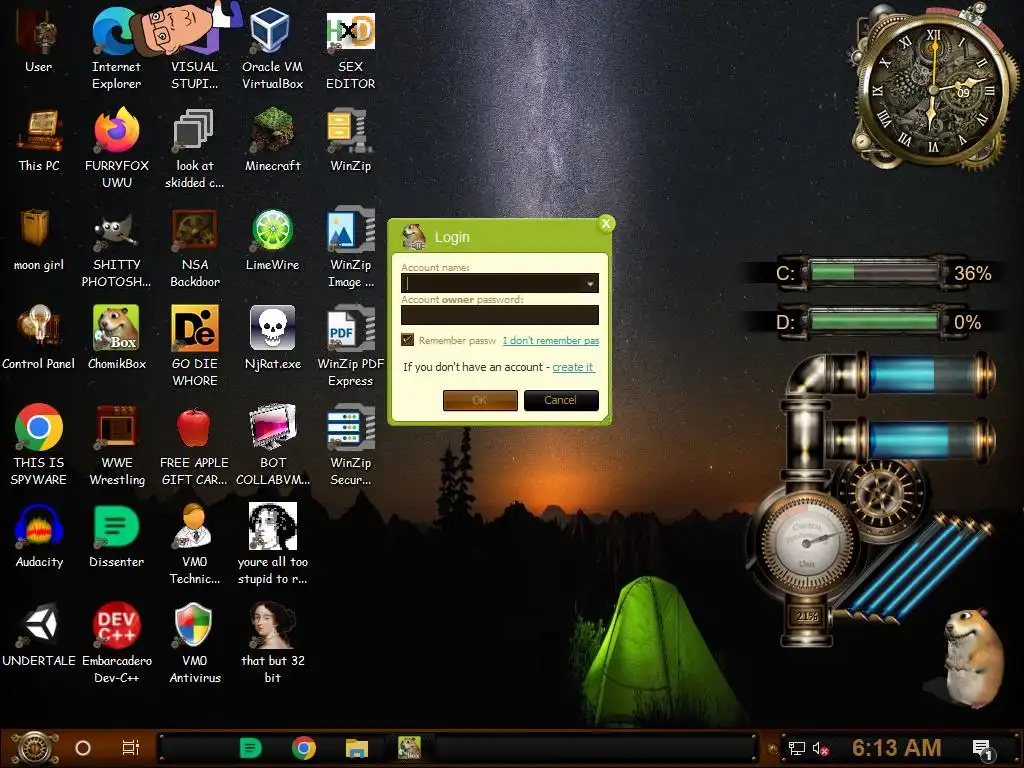Open the User desktop icon
Screen dimensions: 1024x768
39,40
